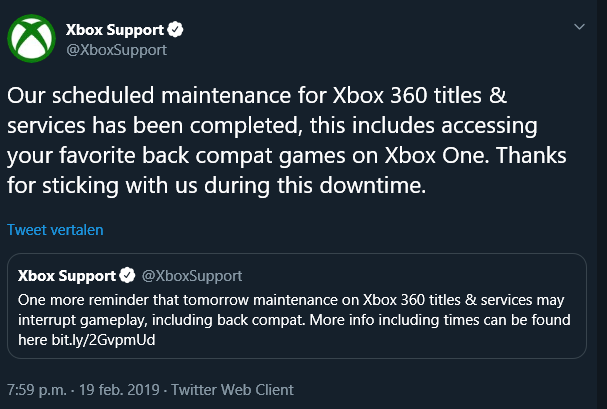607x409 pixels.
Task: Click the @XboxSupport handle in the quoted tweet
Action: coord(192,276)
